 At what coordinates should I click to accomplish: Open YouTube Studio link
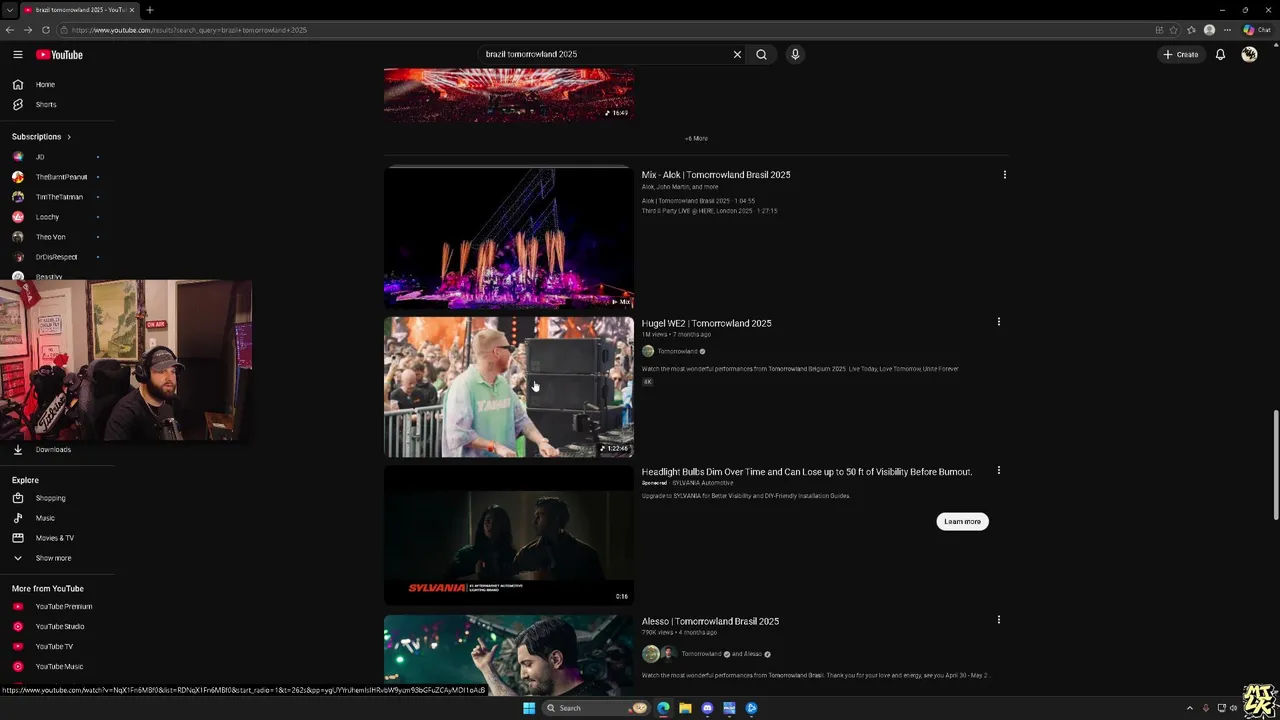[x=57, y=626]
